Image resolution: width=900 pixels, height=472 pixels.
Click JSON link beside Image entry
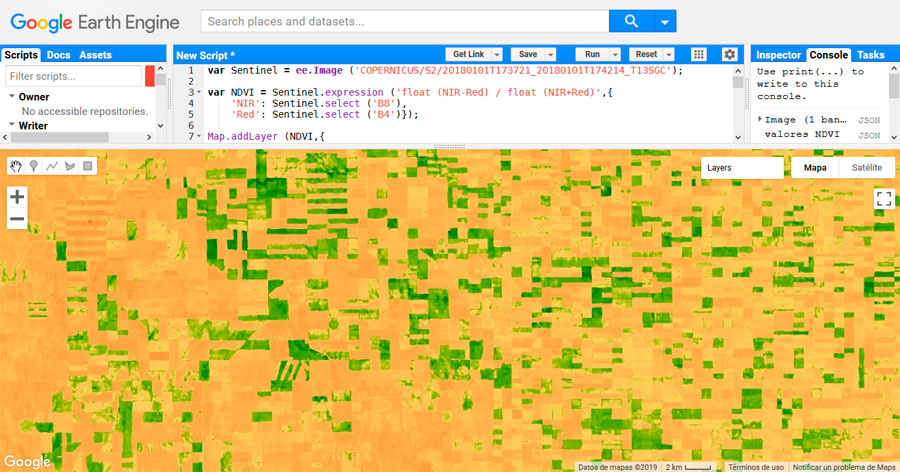click(869, 121)
